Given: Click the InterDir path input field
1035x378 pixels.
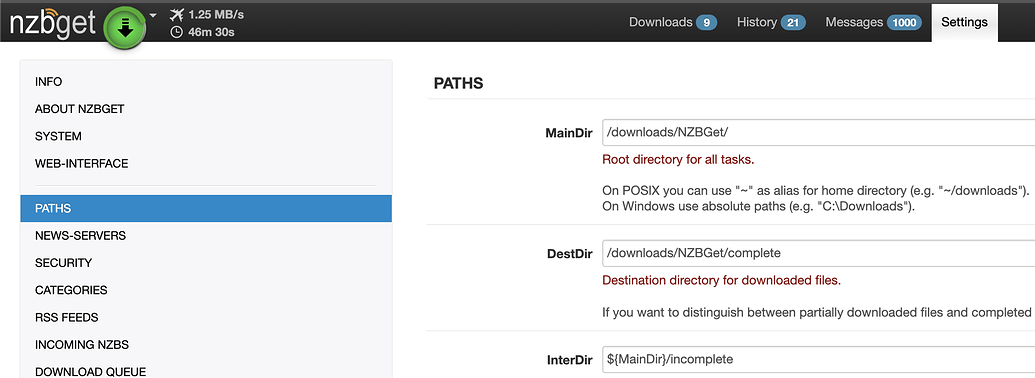Looking at the screenshot, I should [818, 360].
